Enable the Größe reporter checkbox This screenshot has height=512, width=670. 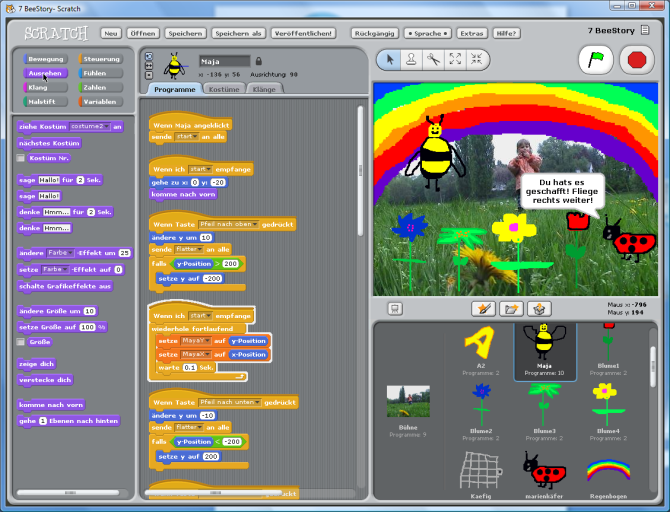tap(20, 341)
